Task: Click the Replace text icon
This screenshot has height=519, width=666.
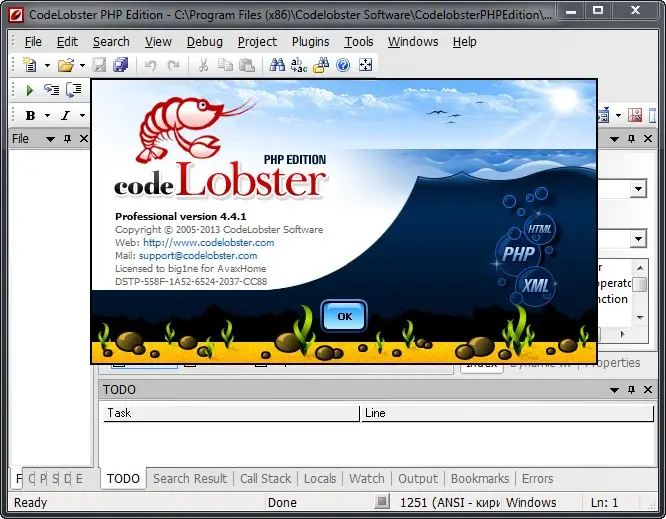Action: coord(299,65)
